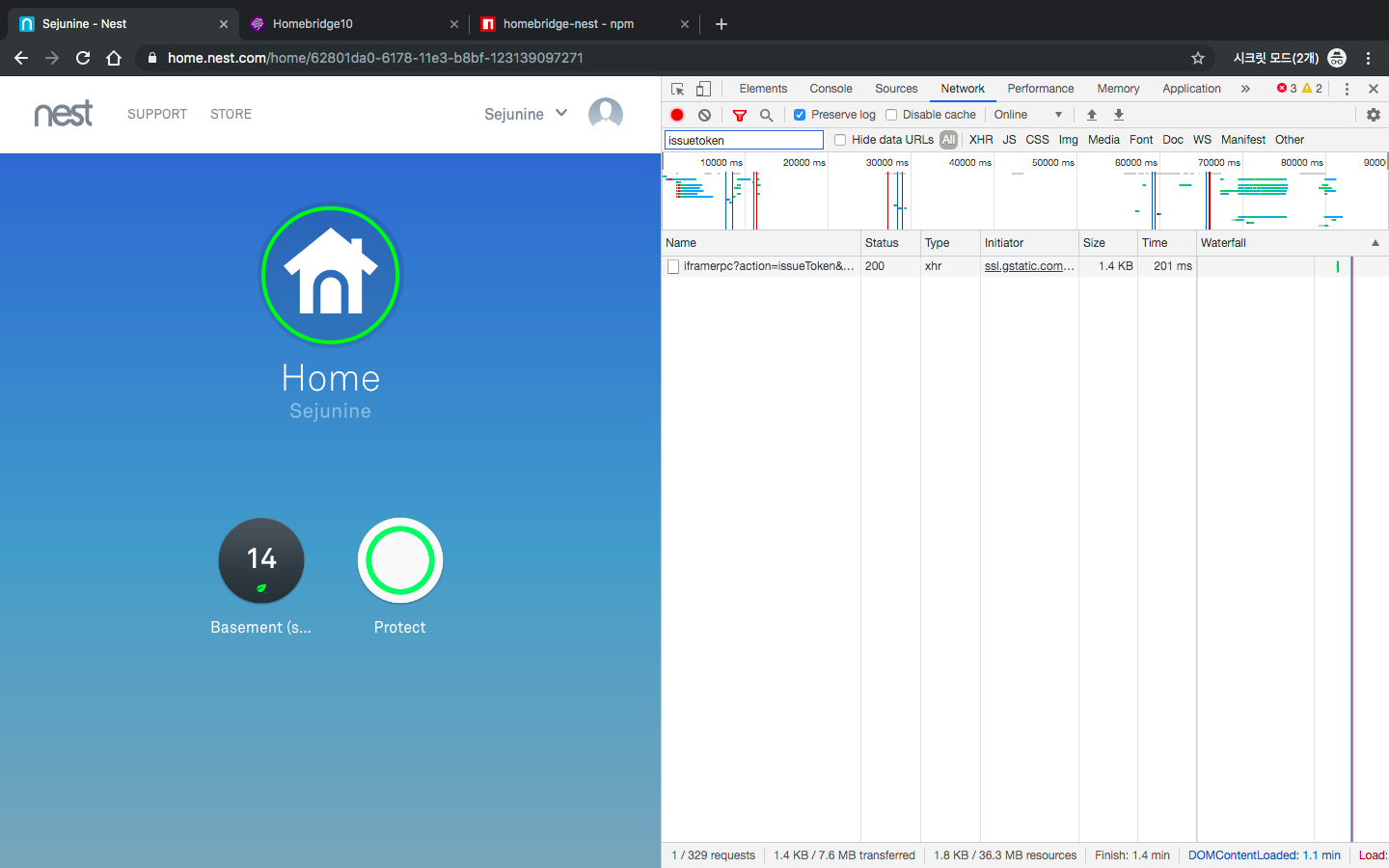Click the waterfall bar for iframerpc
1389x868 pixels.
1337,266
